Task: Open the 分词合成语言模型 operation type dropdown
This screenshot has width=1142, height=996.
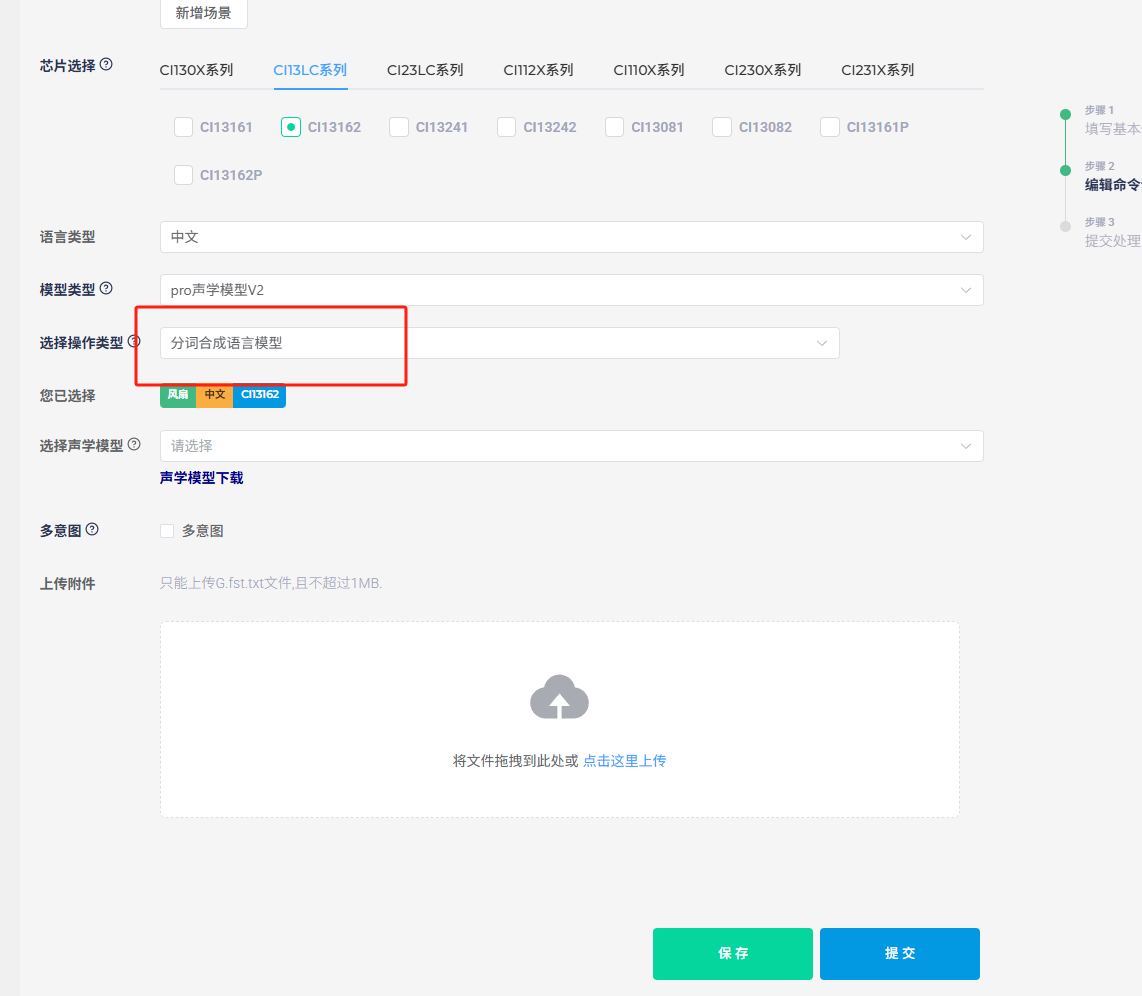Action: pyautogui.click(x=499, y=343)
